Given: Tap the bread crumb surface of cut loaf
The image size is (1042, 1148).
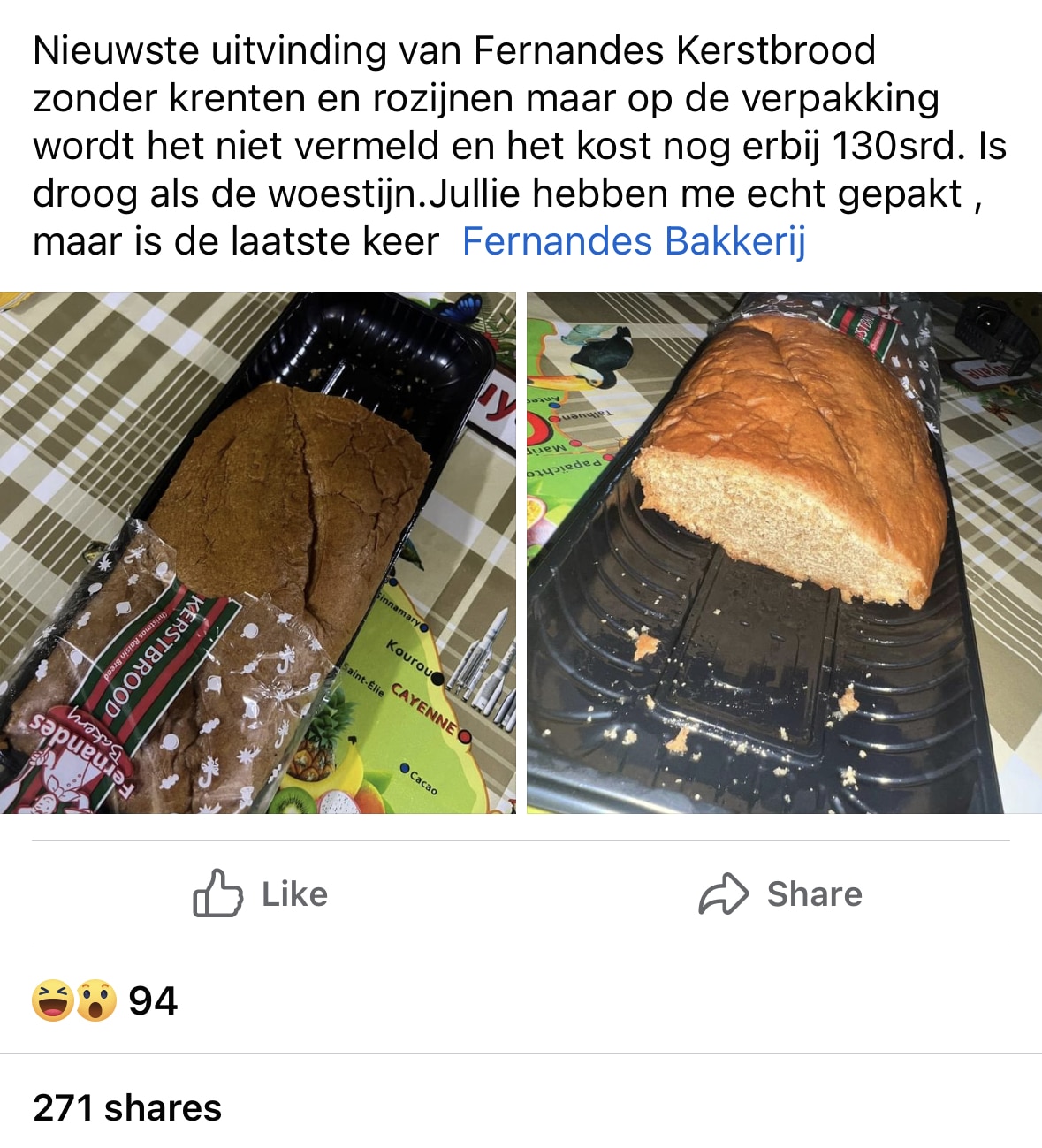Looking at the screenshot, I should (778, 521).
